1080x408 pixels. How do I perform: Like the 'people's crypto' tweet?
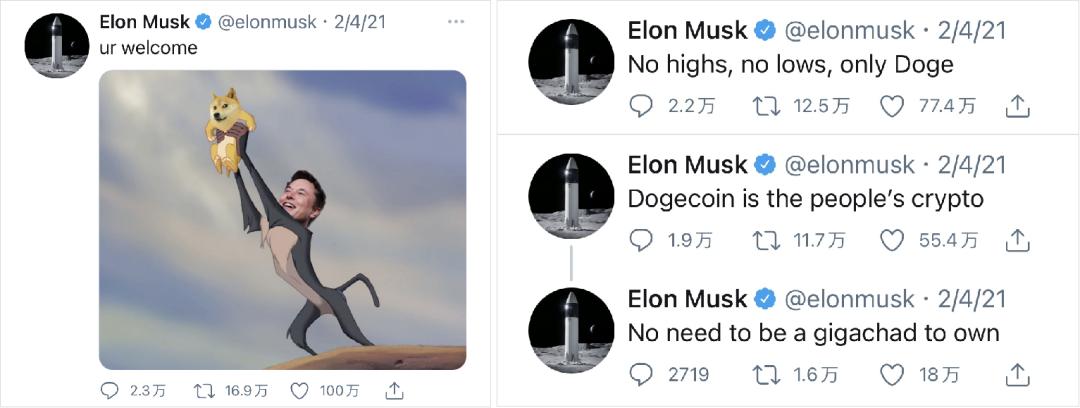[890, 240]
